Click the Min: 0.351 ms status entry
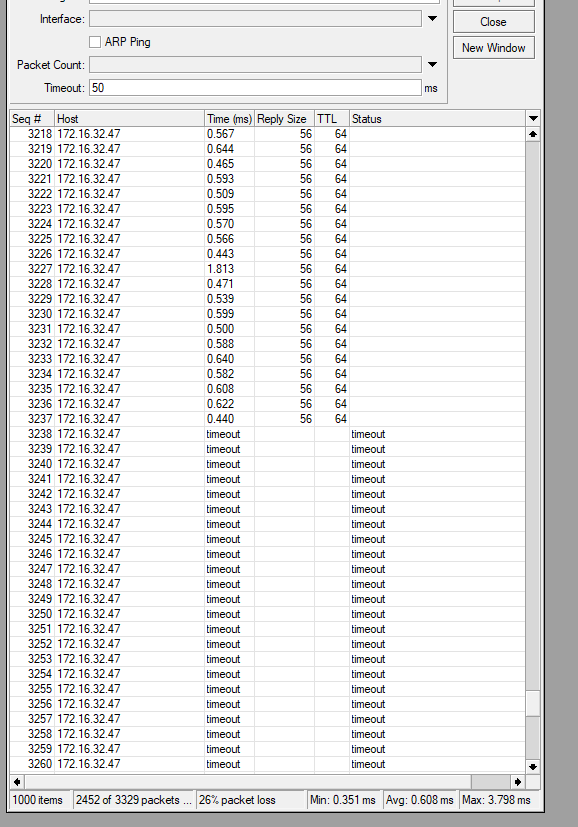578x827 pixels. (345, 800)
